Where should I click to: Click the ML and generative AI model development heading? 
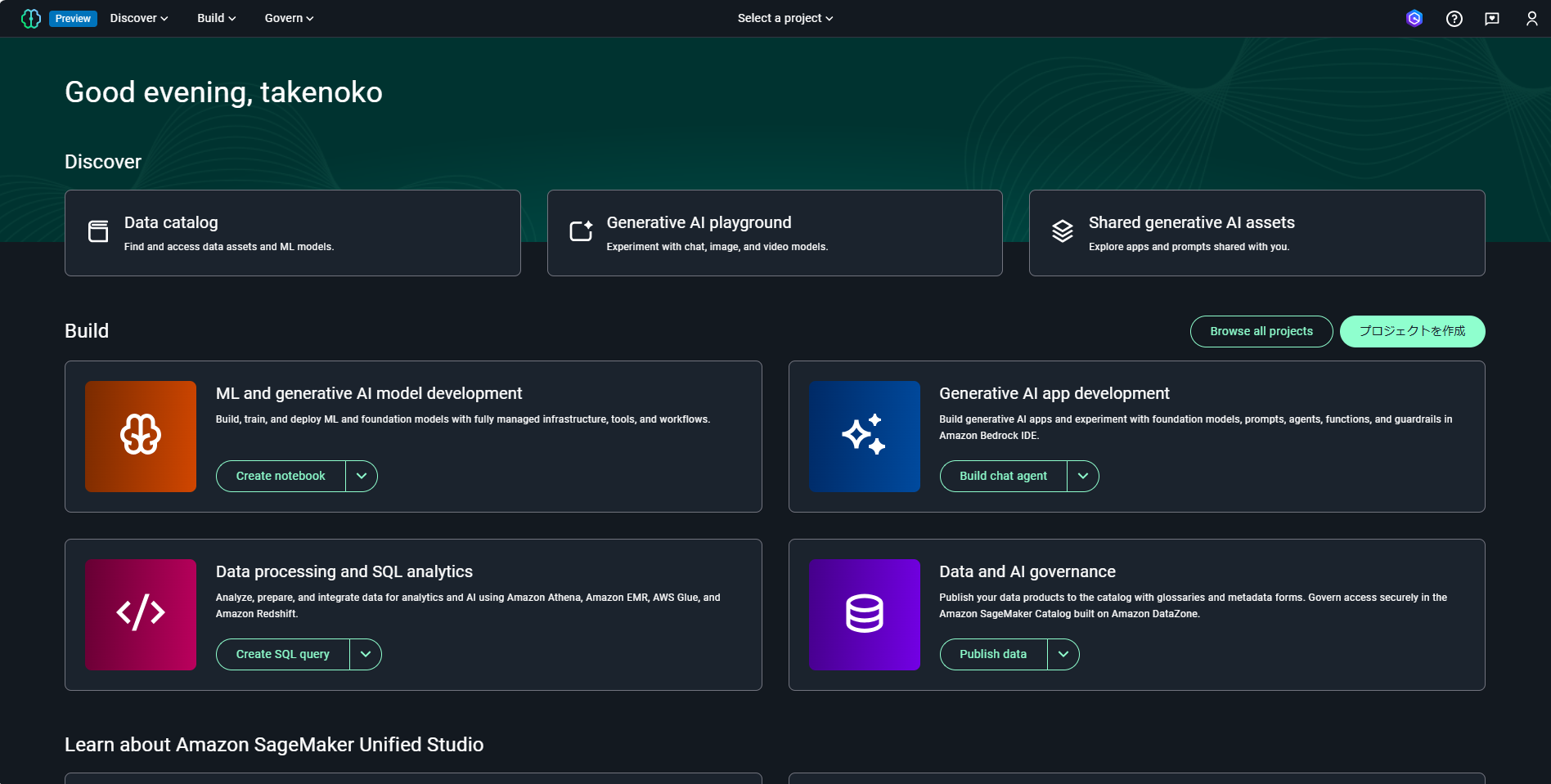click(369, 393)
